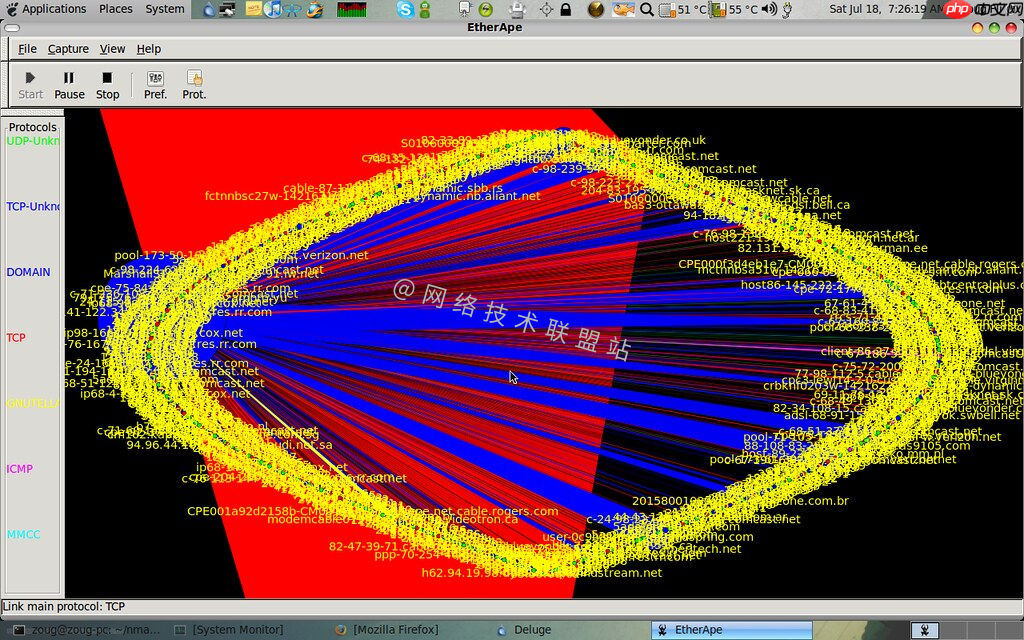Screen dimensions: 1024x640
Task: Open the File menu
Action: click(27, 49)
